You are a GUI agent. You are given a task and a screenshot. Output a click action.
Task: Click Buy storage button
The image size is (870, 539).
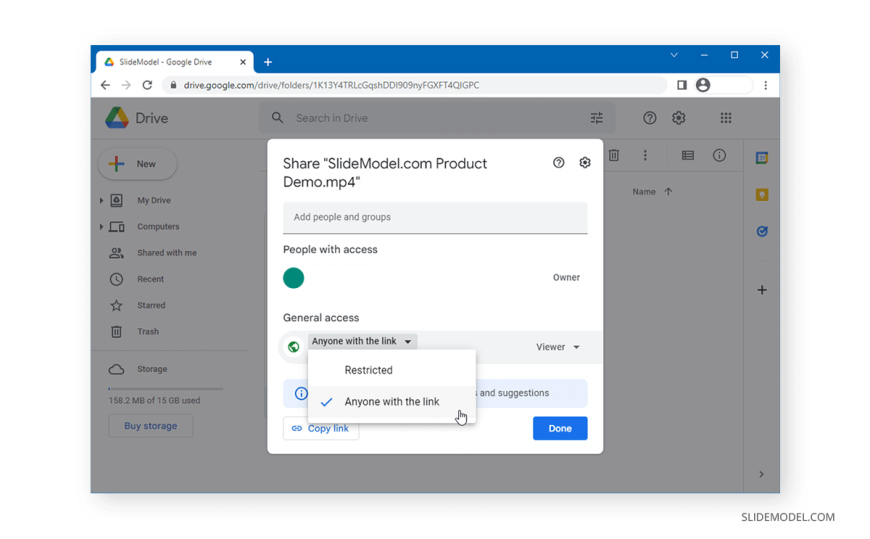[x=151, y=426]
